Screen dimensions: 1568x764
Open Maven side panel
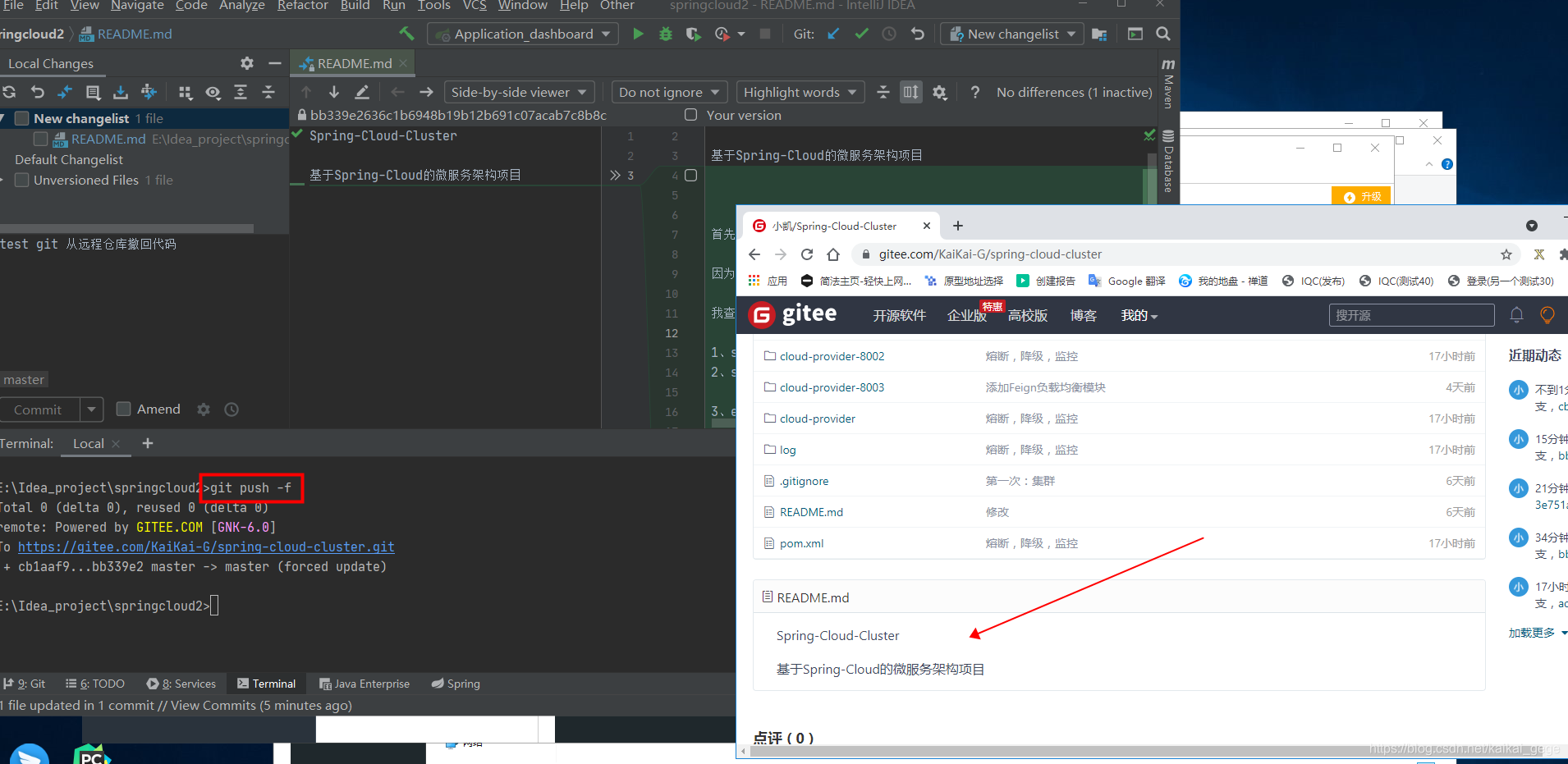pos(1168,83)
